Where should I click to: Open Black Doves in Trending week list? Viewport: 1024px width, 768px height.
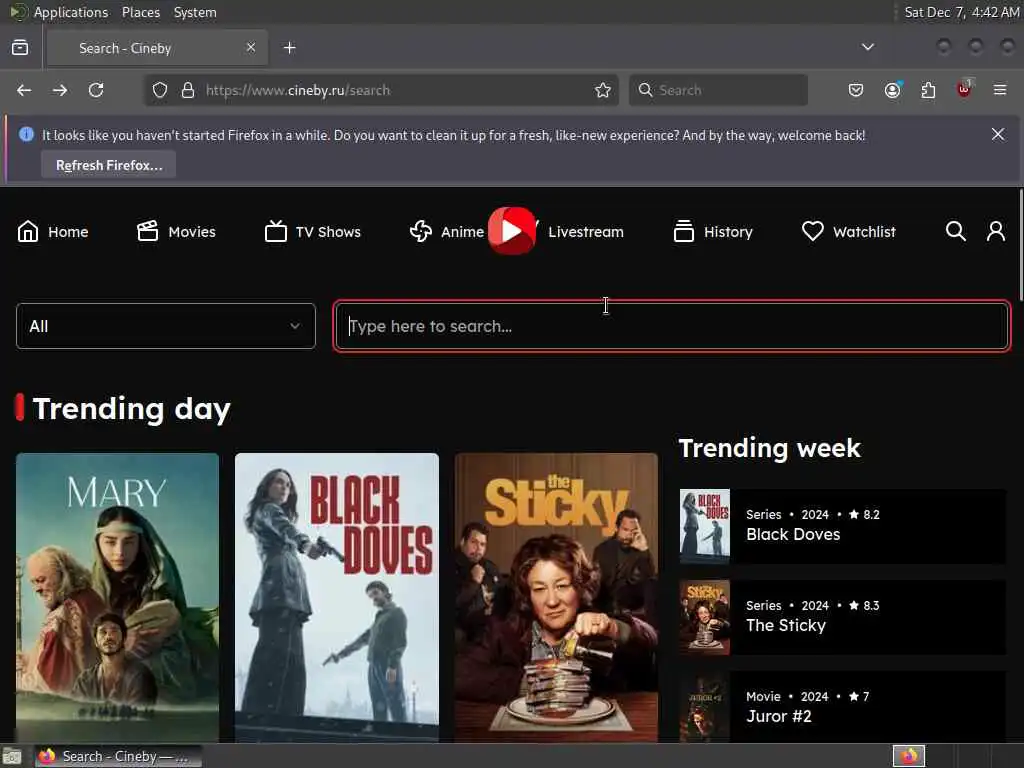coord(842,526)
